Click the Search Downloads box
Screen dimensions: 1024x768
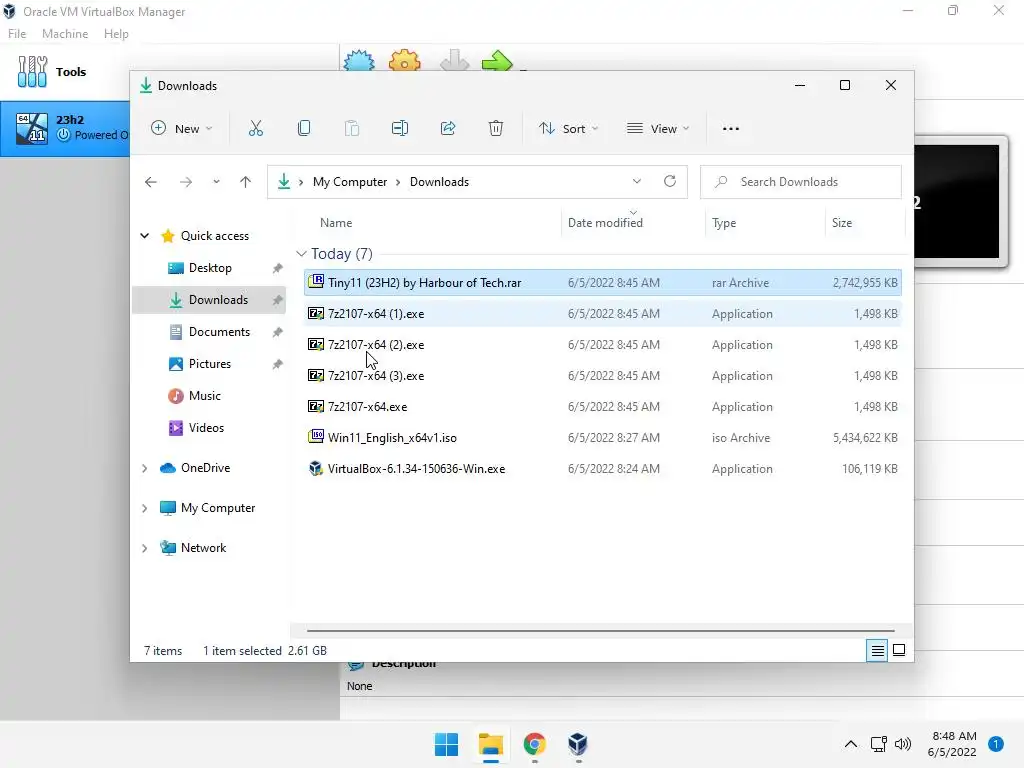801,182
